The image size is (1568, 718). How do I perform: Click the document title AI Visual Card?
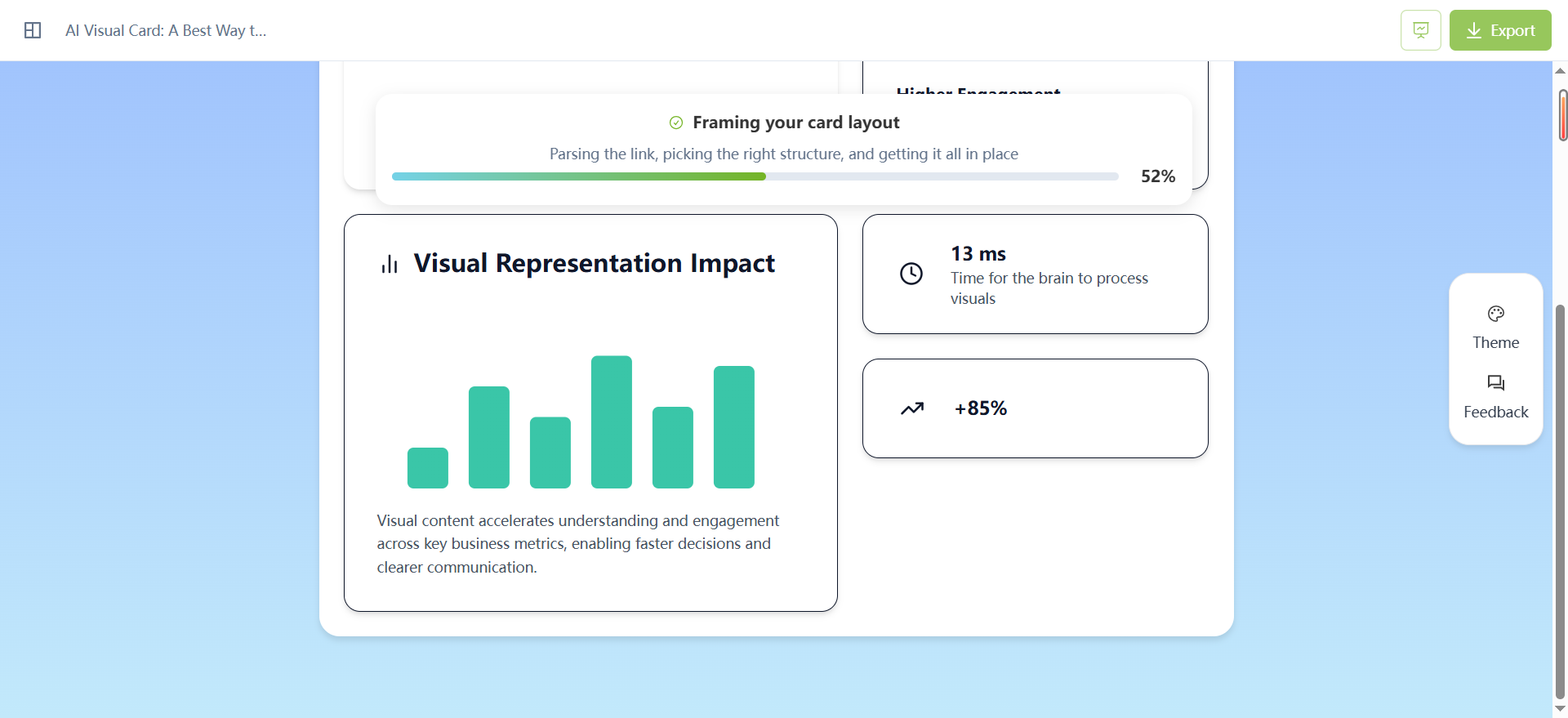(166, 30)
